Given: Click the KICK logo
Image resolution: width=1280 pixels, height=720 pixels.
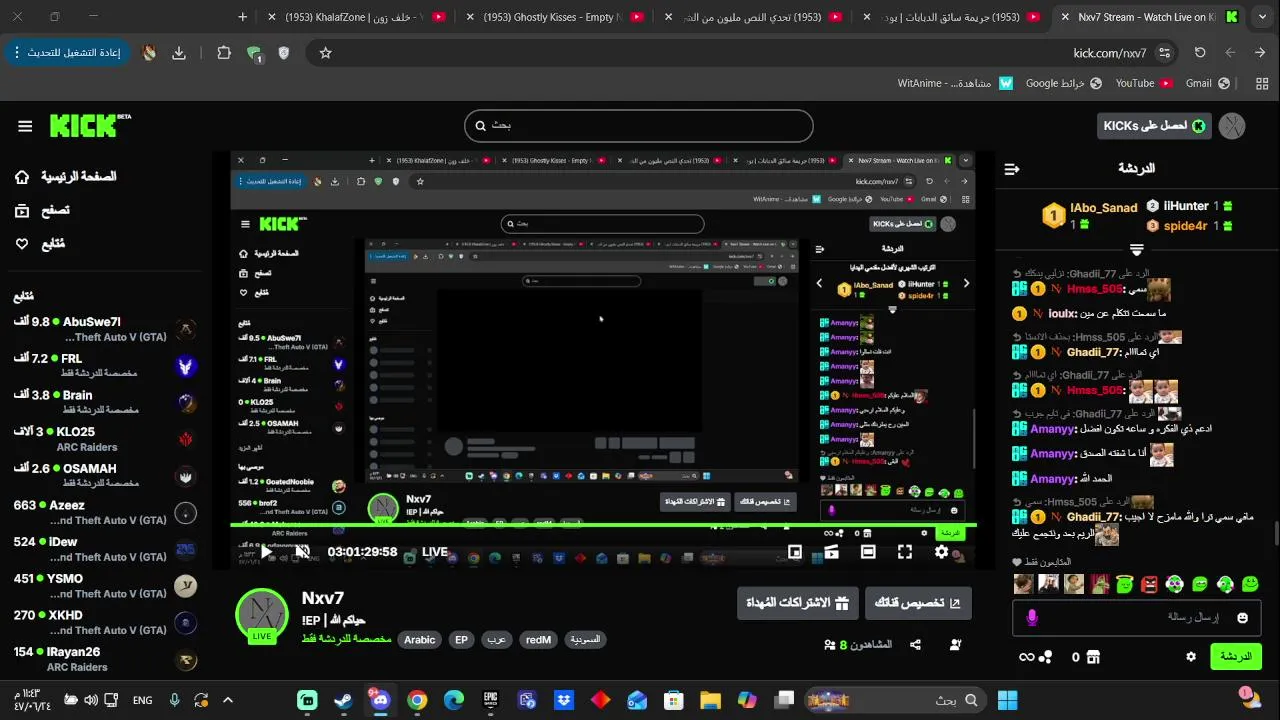Looking at the screenshot, I should [89, 126].
